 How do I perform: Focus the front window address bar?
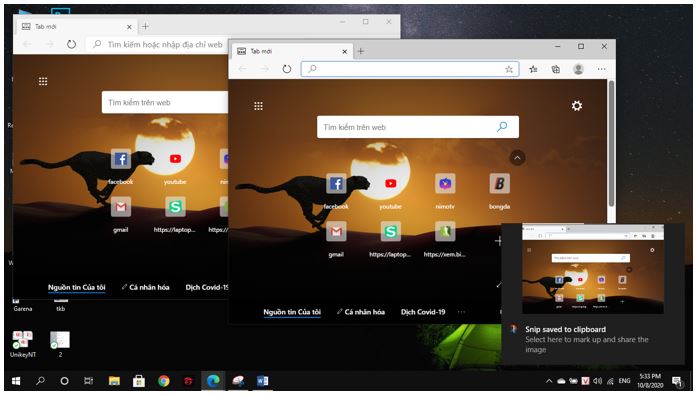(x=410, y=69)
